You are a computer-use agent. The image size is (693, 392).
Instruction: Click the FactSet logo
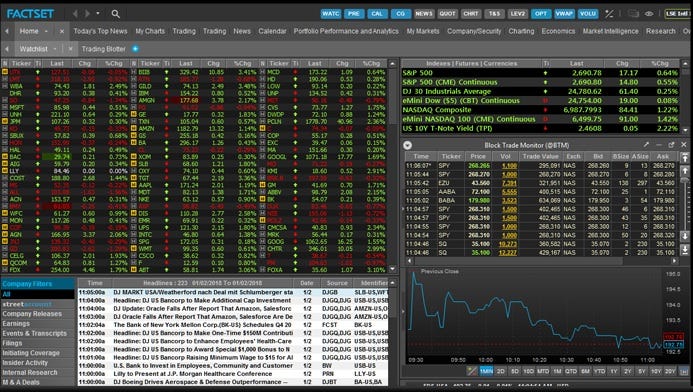tap(30, 14)
